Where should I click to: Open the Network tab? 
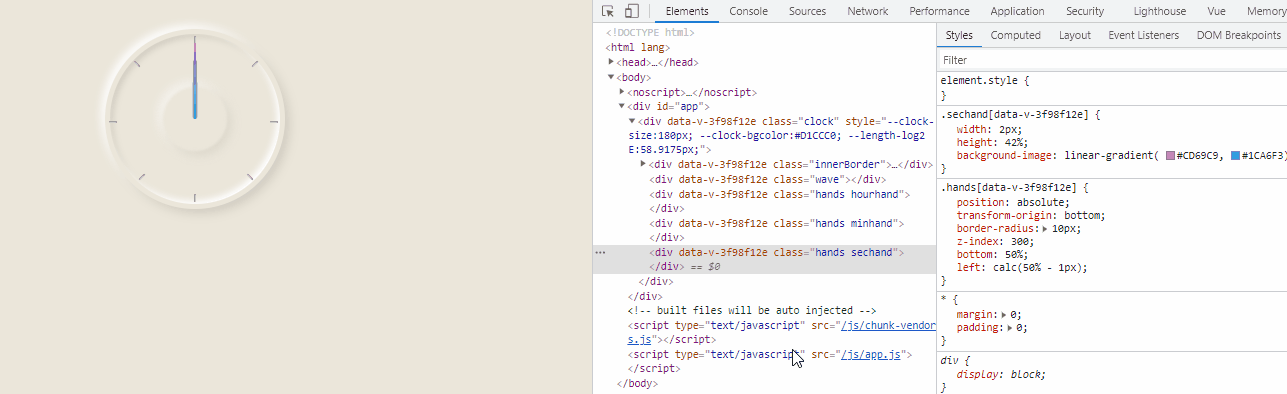(867, 11)
